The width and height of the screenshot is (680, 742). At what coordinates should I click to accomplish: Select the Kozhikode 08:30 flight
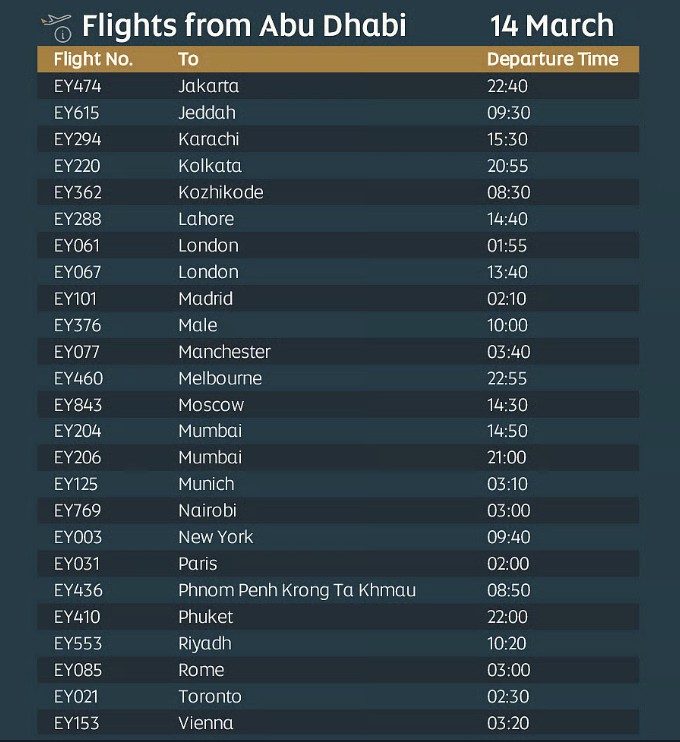pos(338,192)
